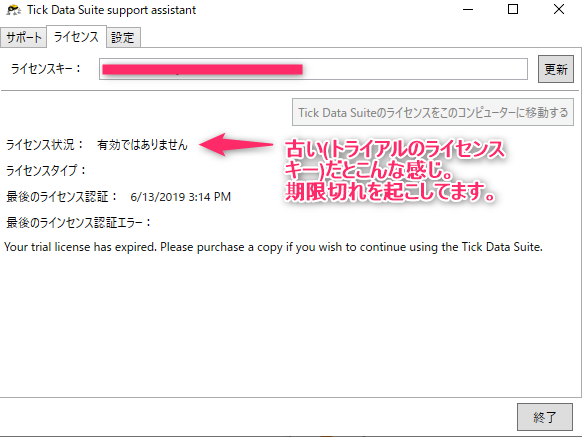Minimize the support assistant window
This screenshot has width=582, height=437.
pyautogui.click(x=468, y=10)
